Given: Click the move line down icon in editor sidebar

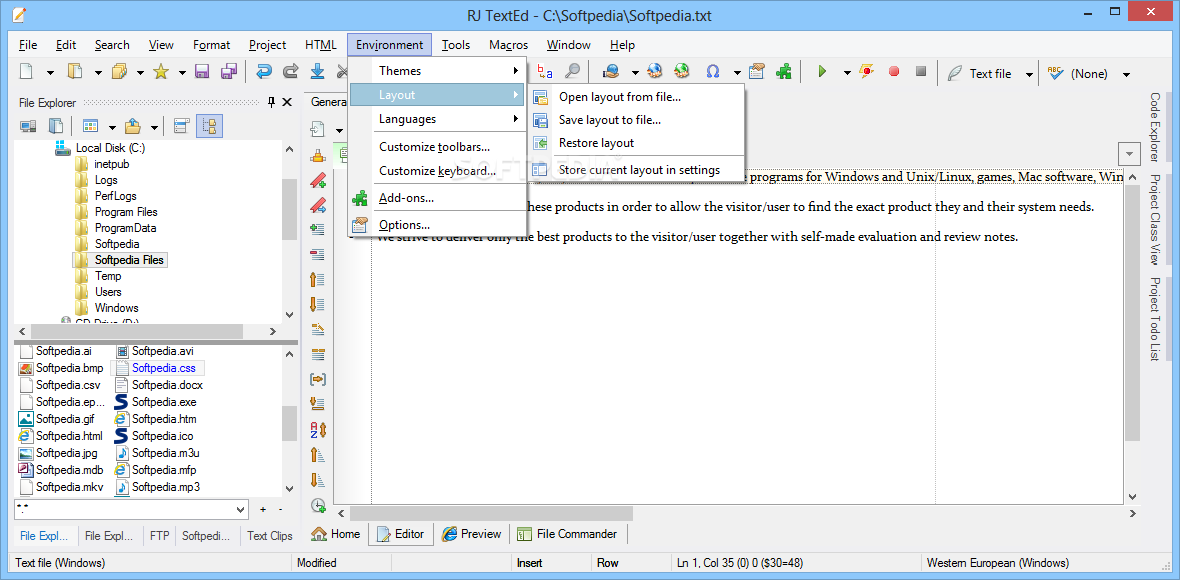Looking at the screenshot, I should [318, 305].
